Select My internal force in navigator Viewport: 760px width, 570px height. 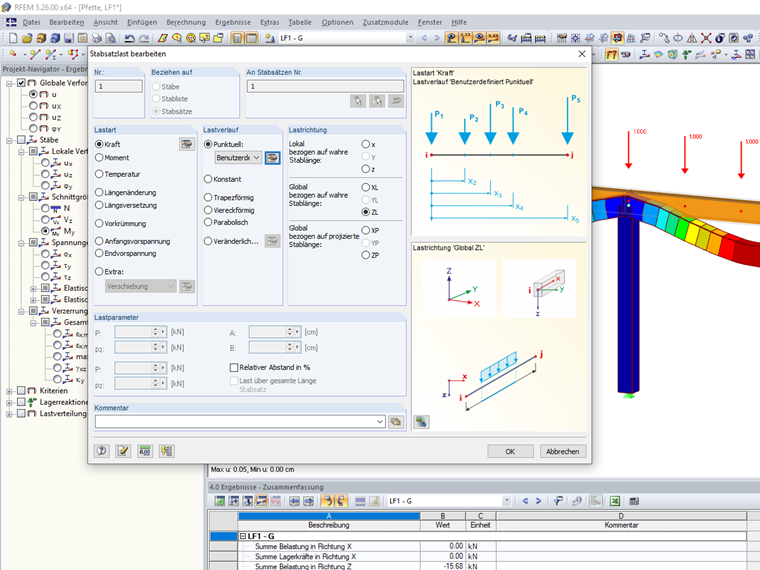[45, 231]
